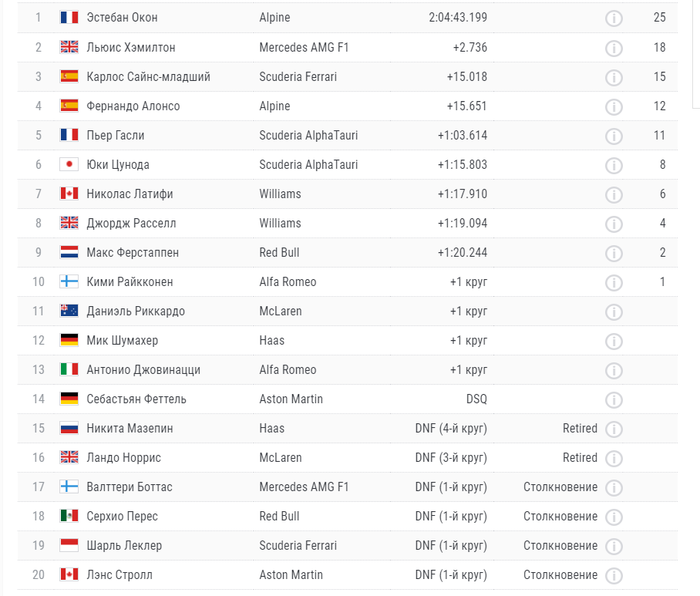Click the info icon in Esteban Ocon's row

[x=614, y=18]
